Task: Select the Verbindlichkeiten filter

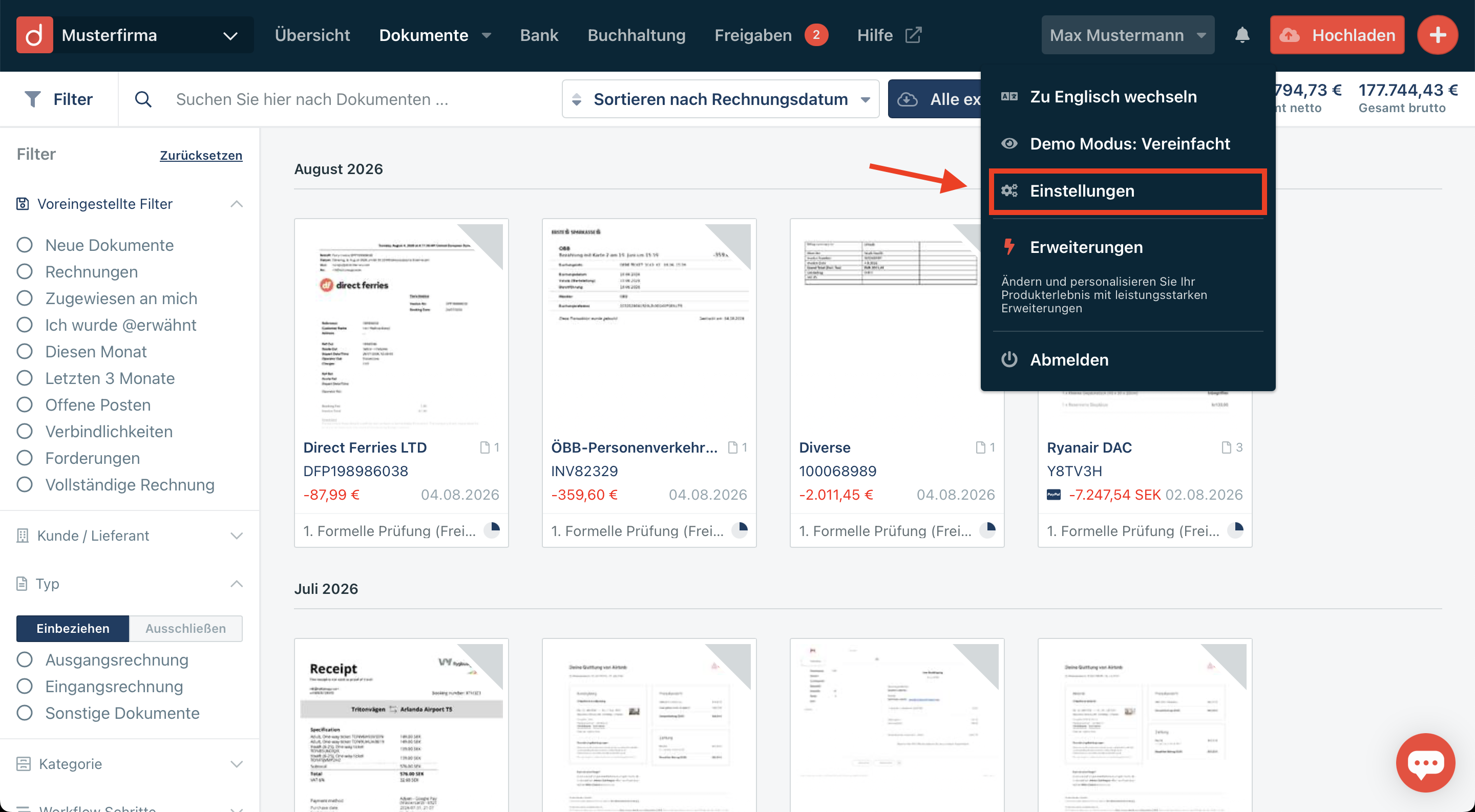Action: pos(25,432)
